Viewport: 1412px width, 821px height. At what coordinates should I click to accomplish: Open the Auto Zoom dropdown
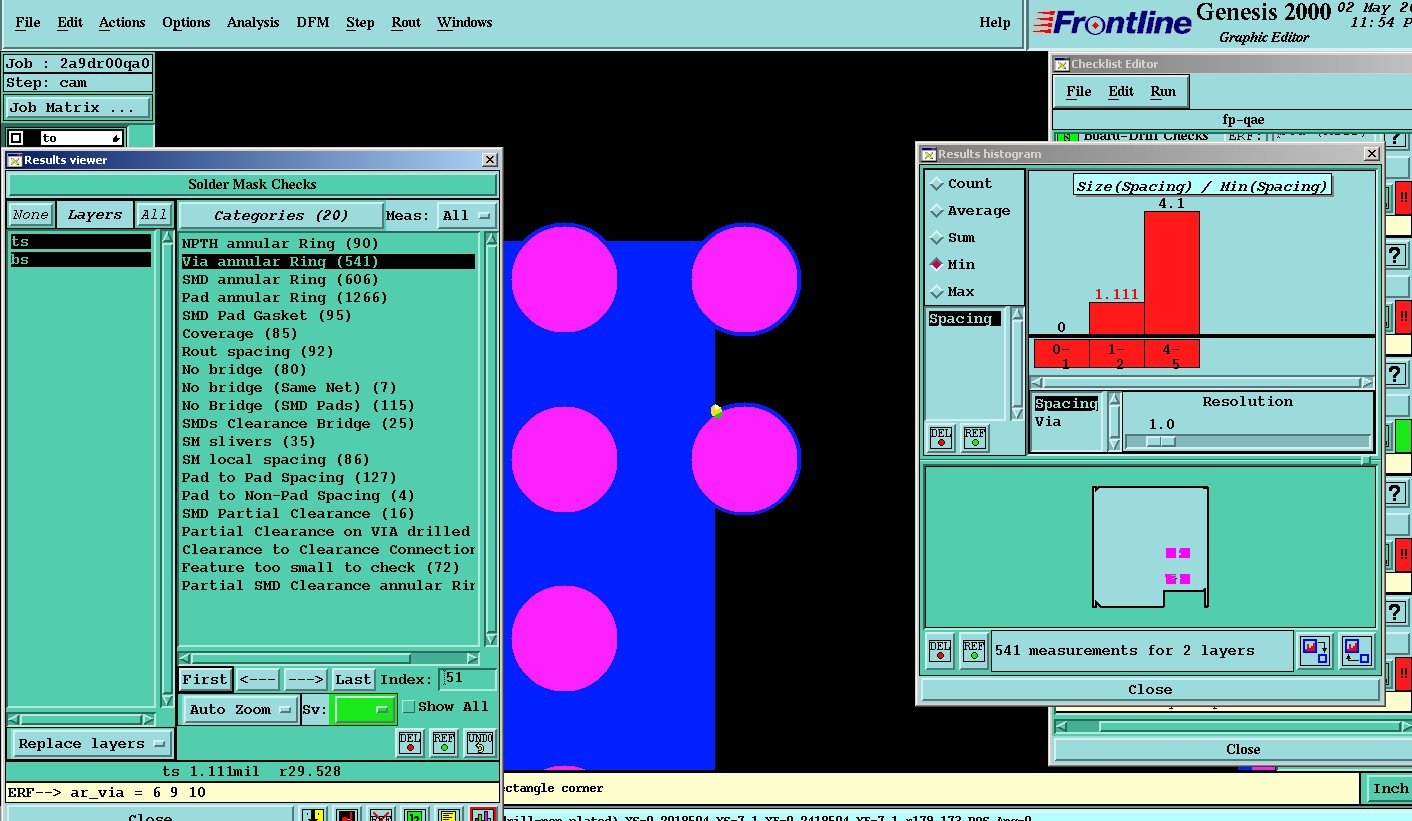click(239, 710)
